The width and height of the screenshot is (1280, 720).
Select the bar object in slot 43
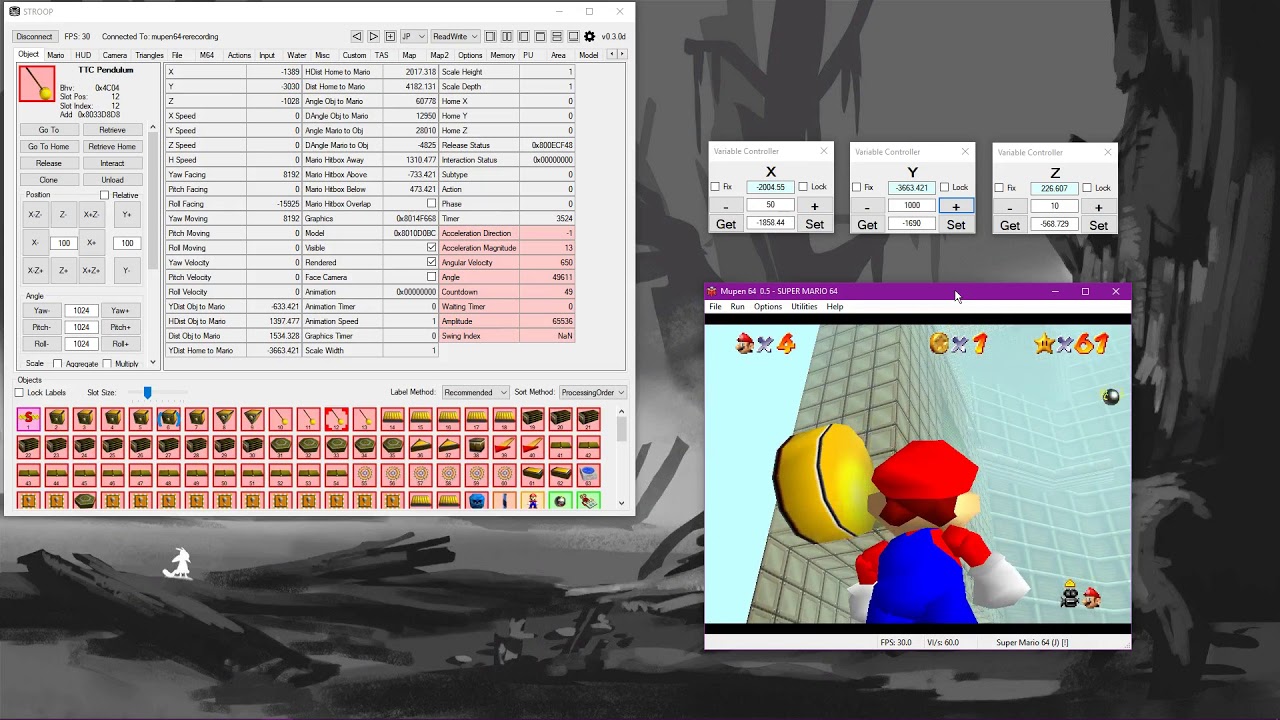29,473
